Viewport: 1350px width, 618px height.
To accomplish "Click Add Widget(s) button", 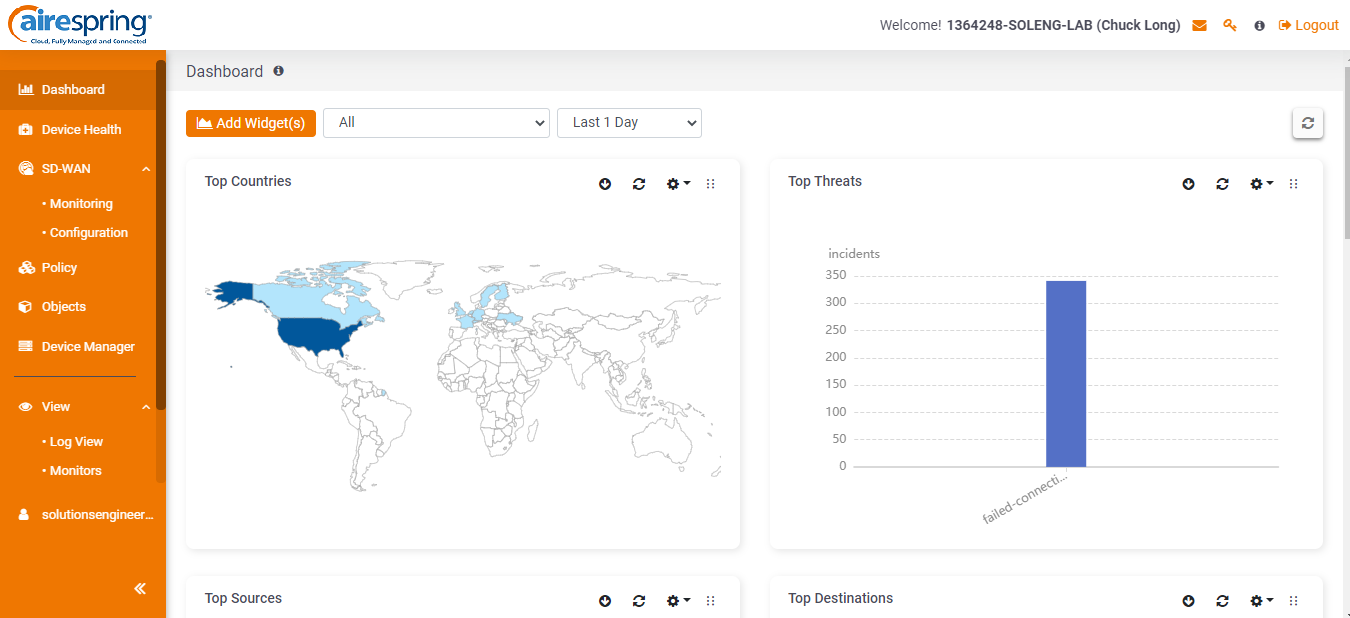I will coord(251,123).
